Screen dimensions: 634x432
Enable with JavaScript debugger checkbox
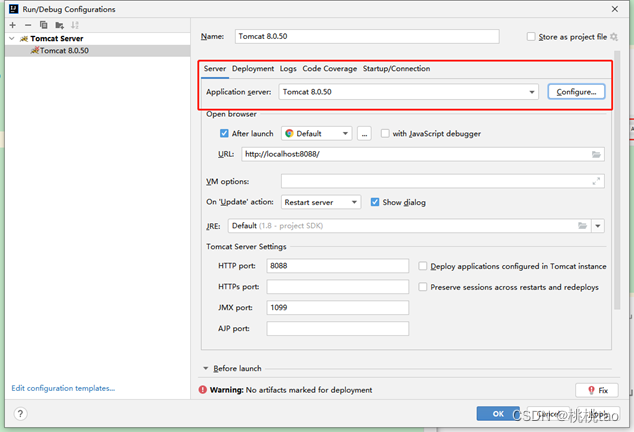(x=385, y=133)
